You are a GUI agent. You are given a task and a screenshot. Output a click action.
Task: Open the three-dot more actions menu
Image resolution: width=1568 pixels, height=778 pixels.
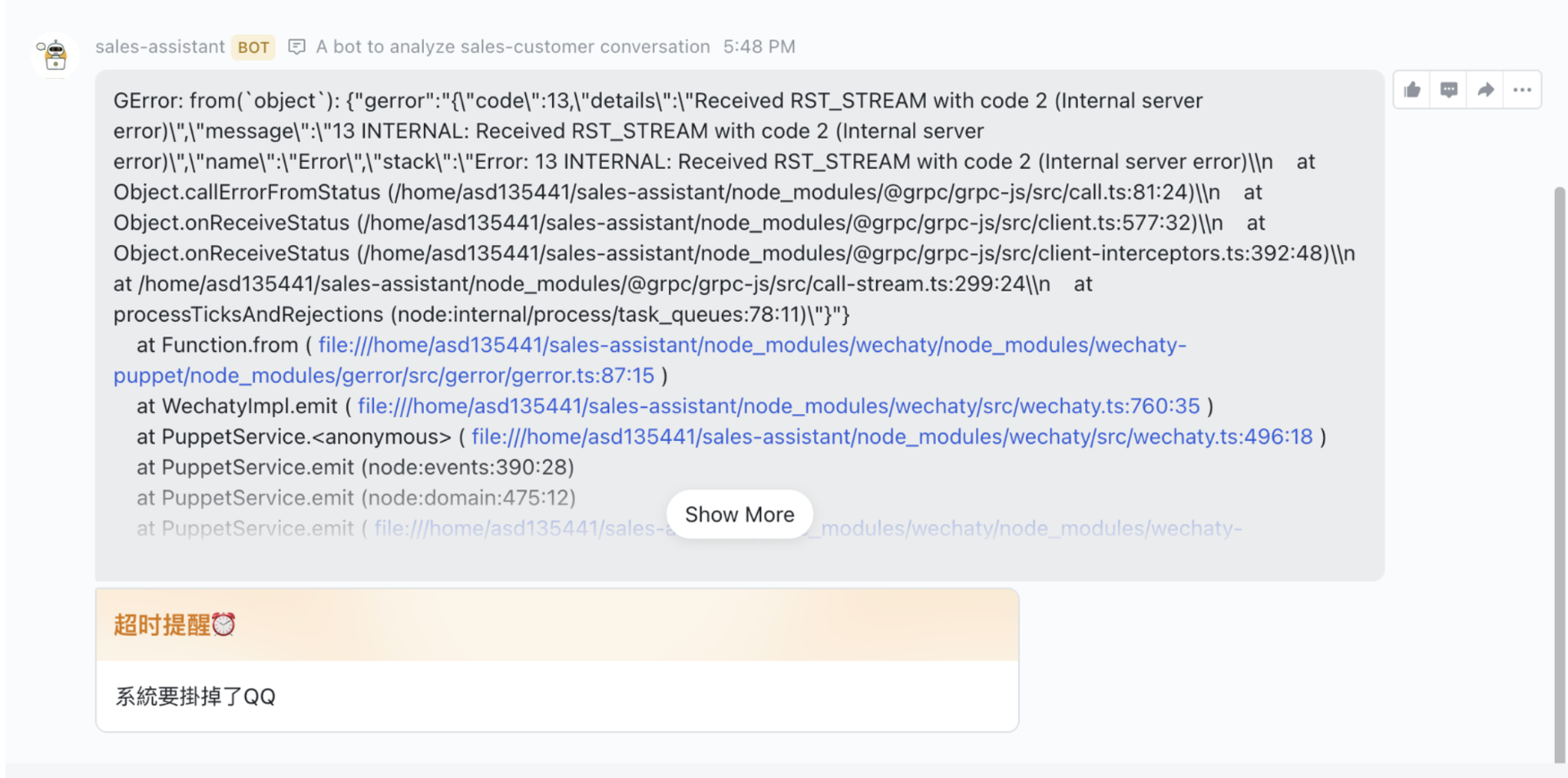(x=1522, y=90)
